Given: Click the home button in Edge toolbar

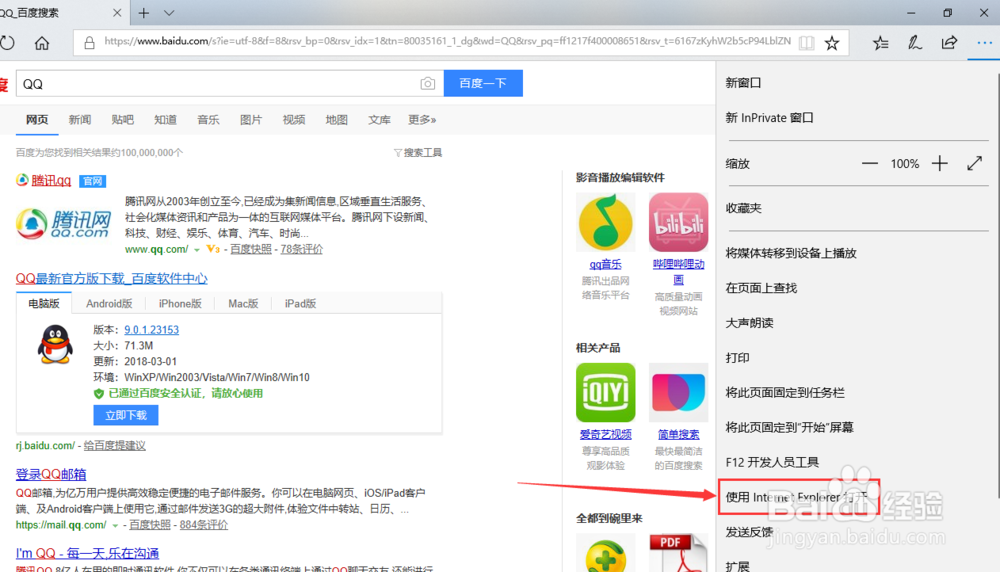Looking at the screenshot, I should 42,43.
